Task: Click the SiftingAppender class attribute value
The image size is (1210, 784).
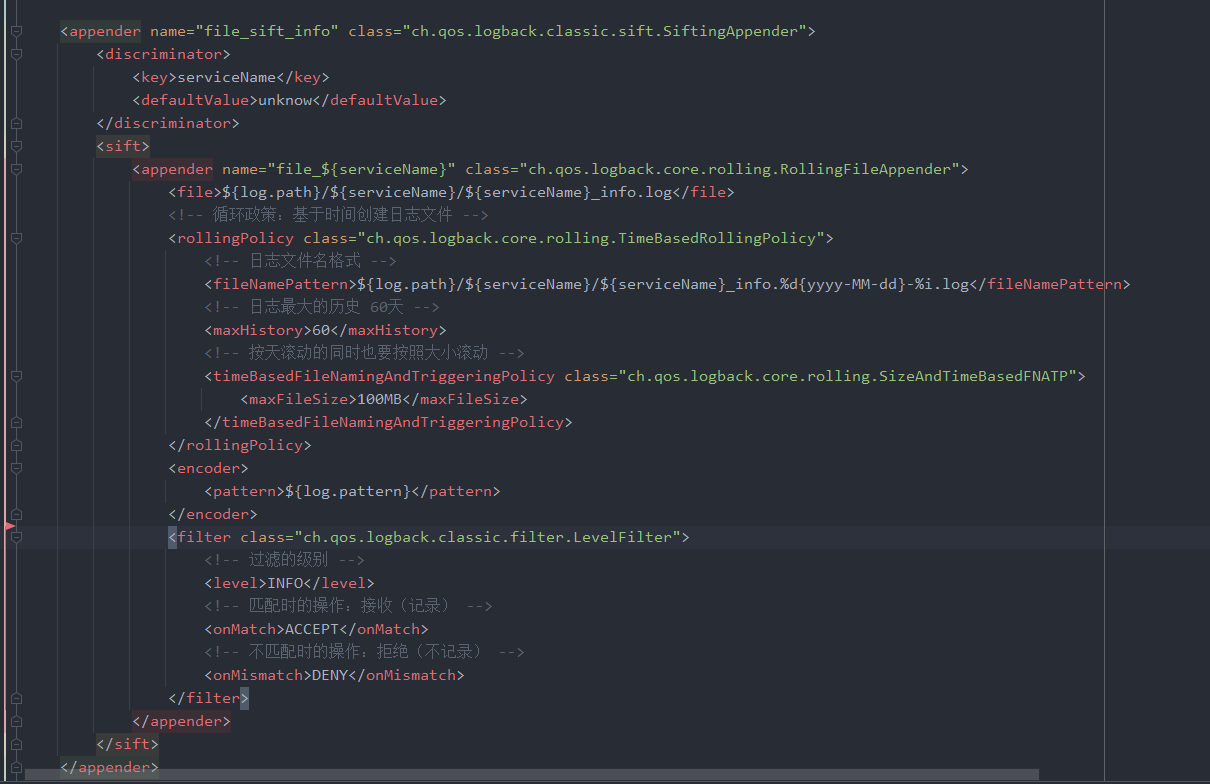Action: coord(607,31)
